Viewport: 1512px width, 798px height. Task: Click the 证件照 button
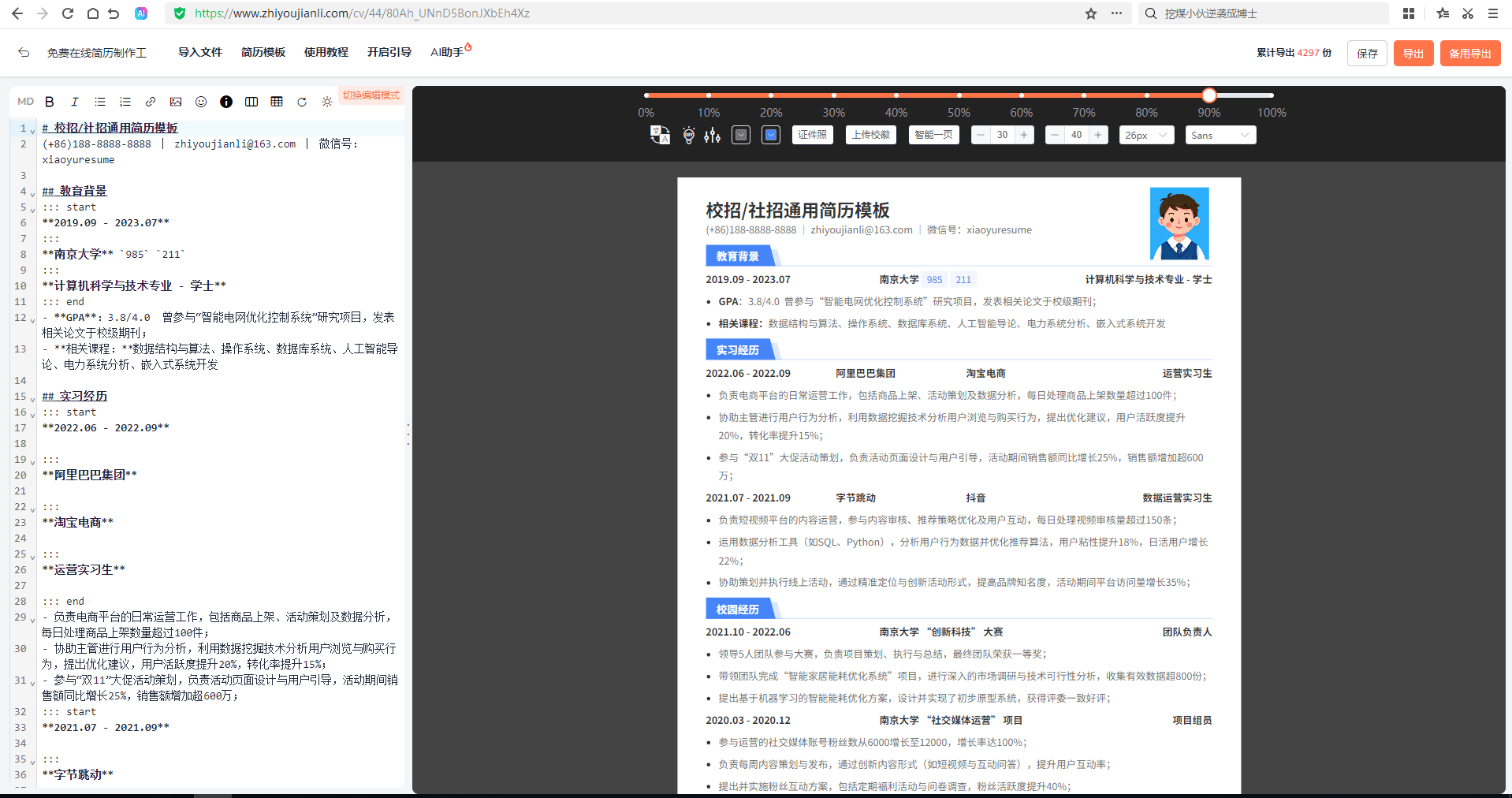(812, 135)
